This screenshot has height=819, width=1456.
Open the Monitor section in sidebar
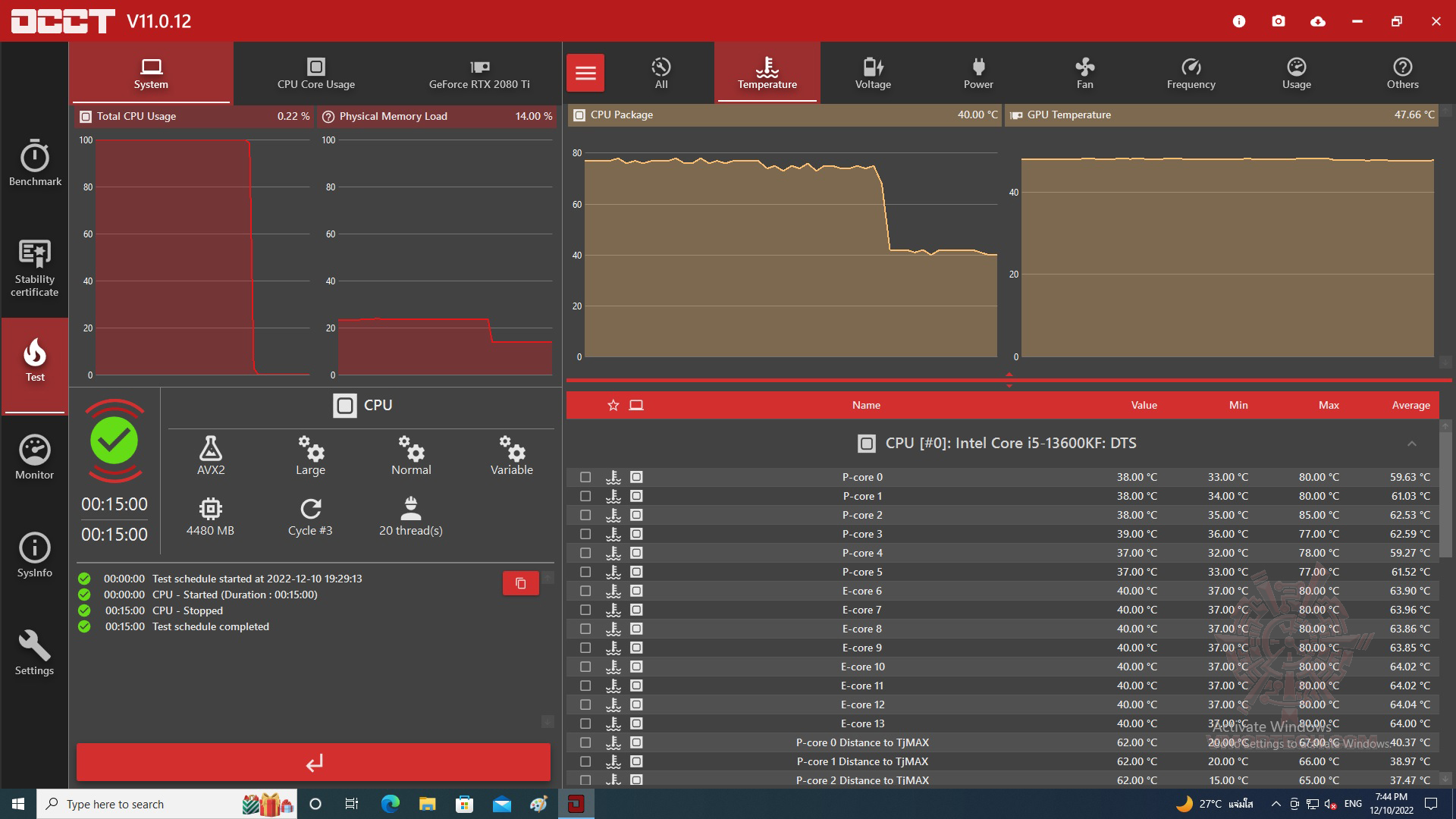coord(35,457)
